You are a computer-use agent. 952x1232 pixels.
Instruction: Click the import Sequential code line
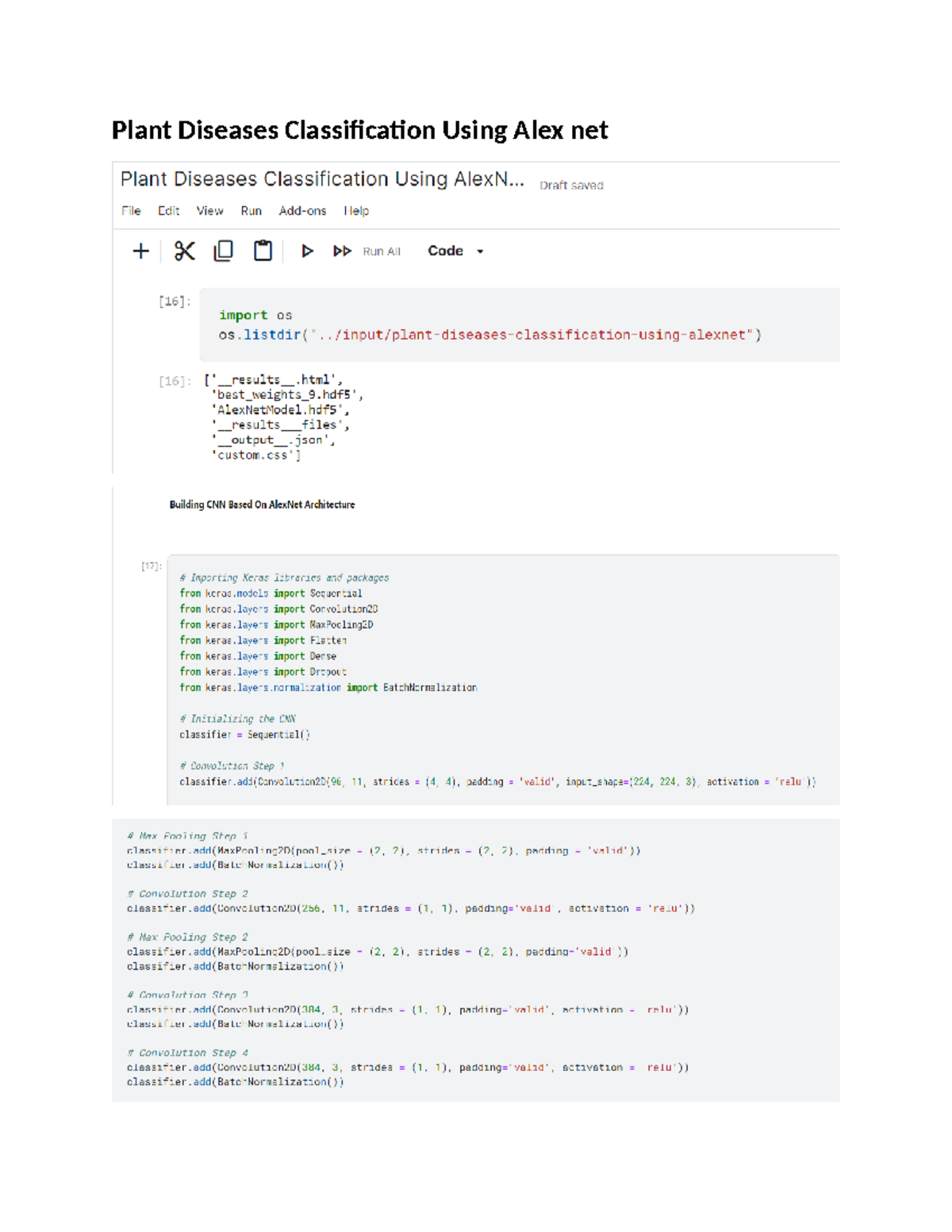point(271,593)
